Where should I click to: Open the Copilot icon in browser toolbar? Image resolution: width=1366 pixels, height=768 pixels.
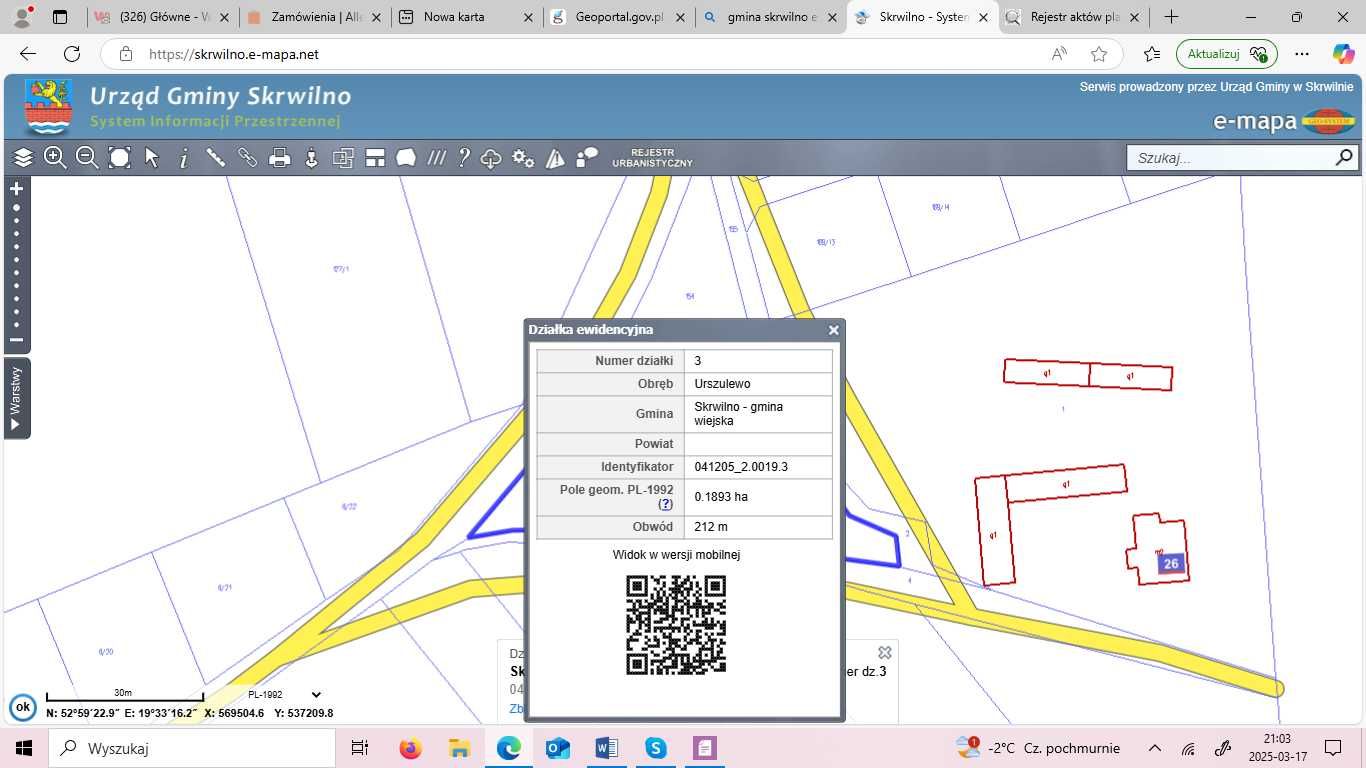pyautogui.click(x=1343, y=54)
